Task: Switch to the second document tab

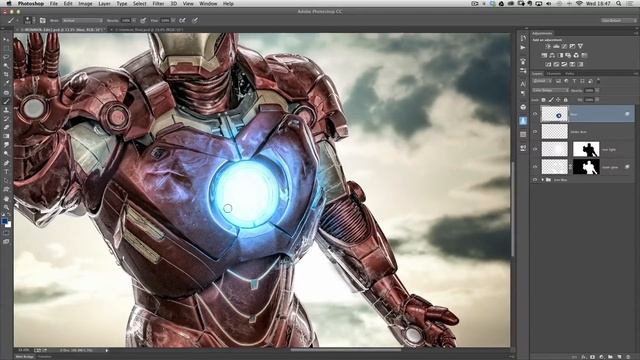Action: click(149, 30)
